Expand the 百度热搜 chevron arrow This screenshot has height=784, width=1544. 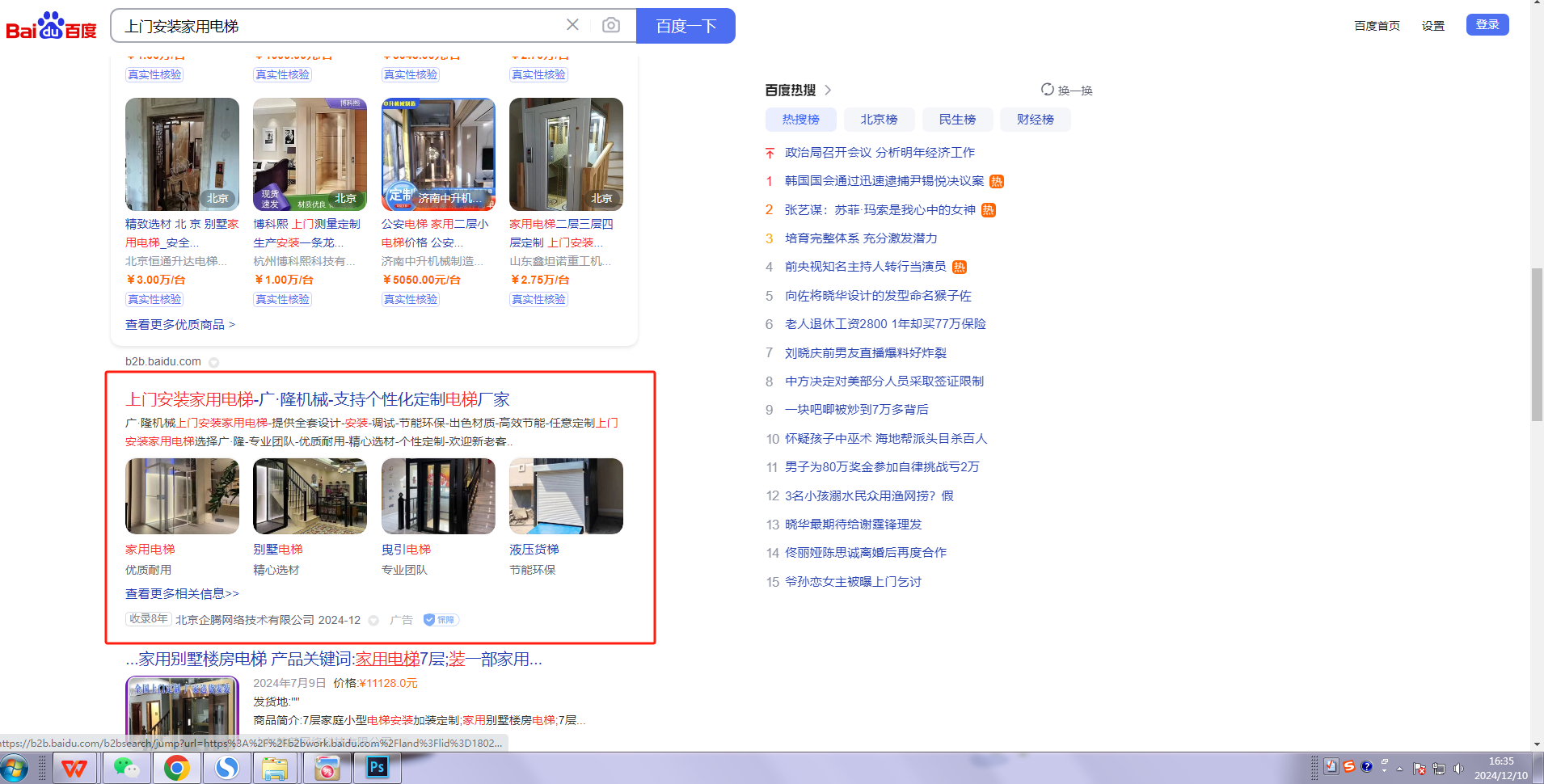pos(828,91)
